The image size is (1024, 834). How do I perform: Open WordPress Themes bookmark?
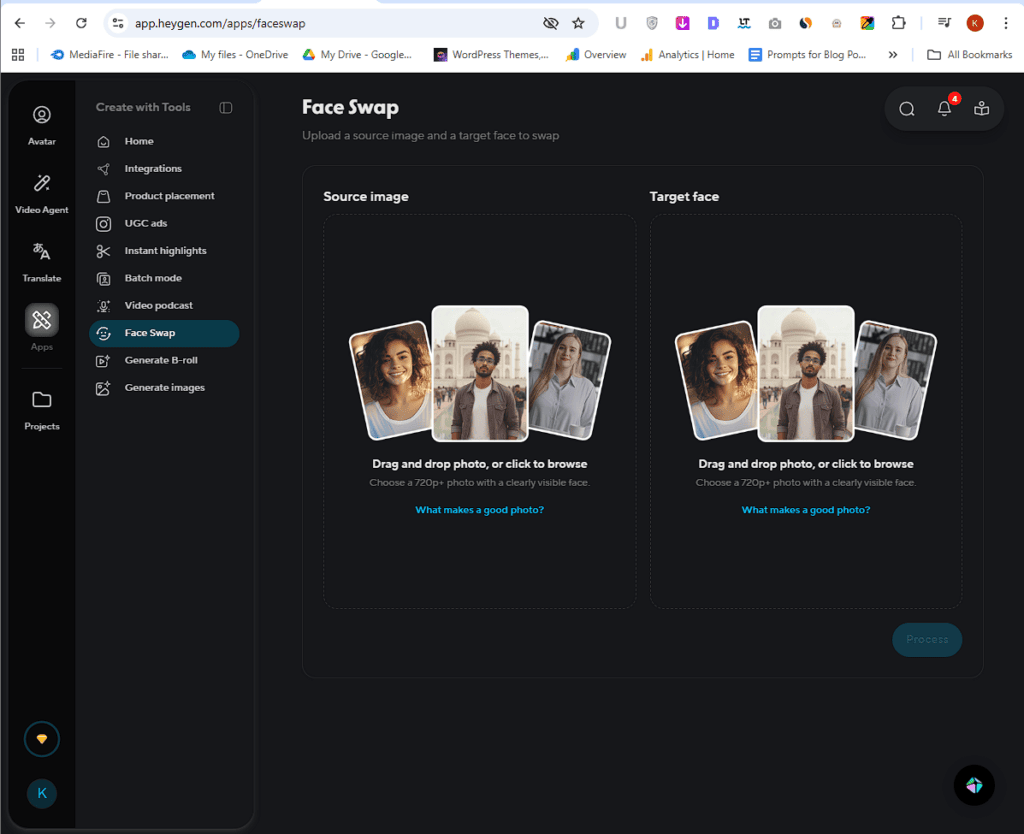491,55
